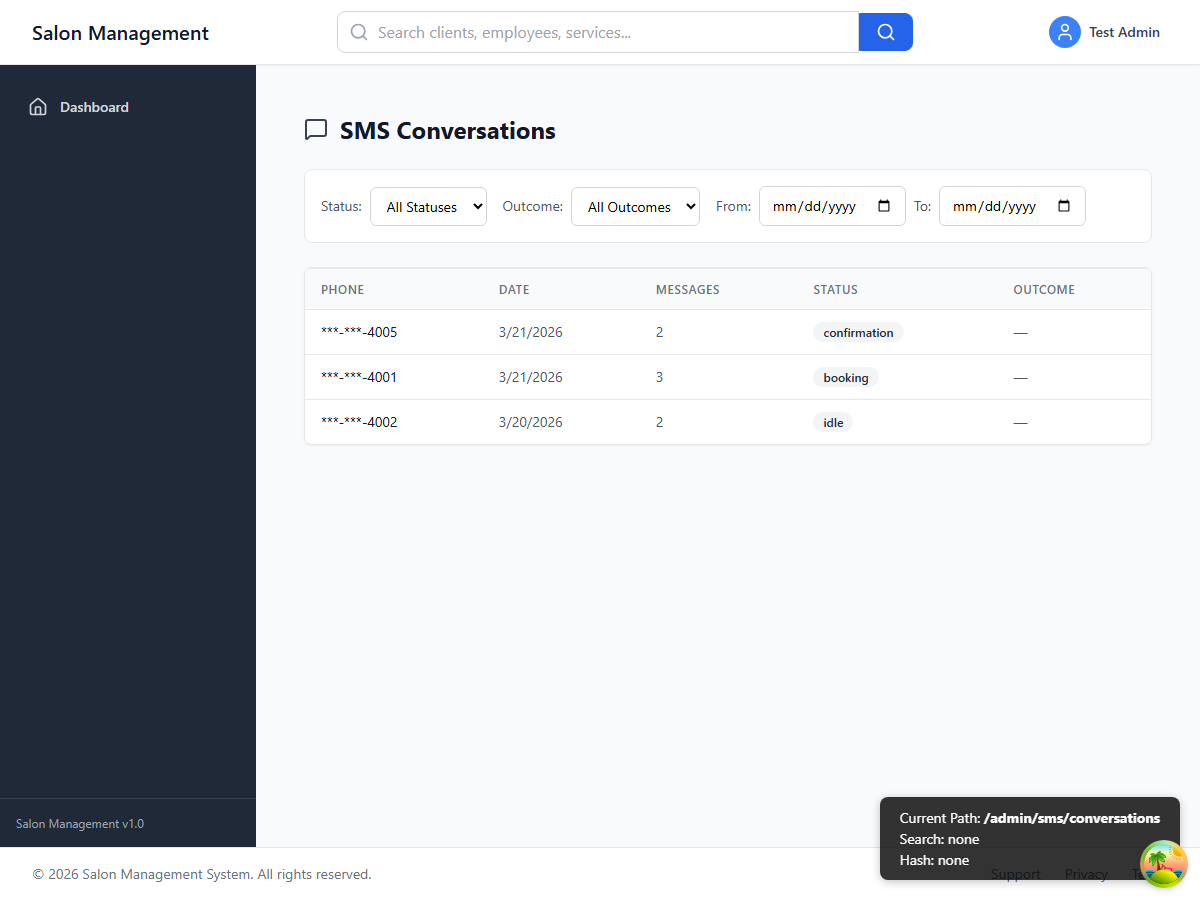Click the blue search magnifier button
The image size is (1200, 900).
885,32
